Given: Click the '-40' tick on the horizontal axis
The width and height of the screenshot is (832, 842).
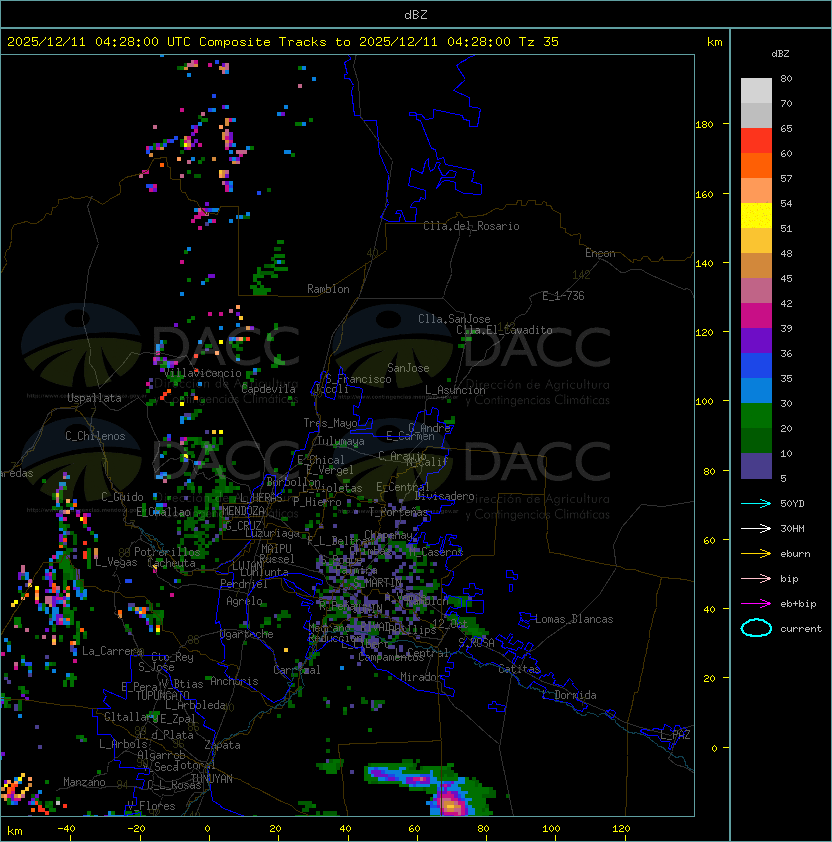Looking at the screenshot, I should click(66, 829).
